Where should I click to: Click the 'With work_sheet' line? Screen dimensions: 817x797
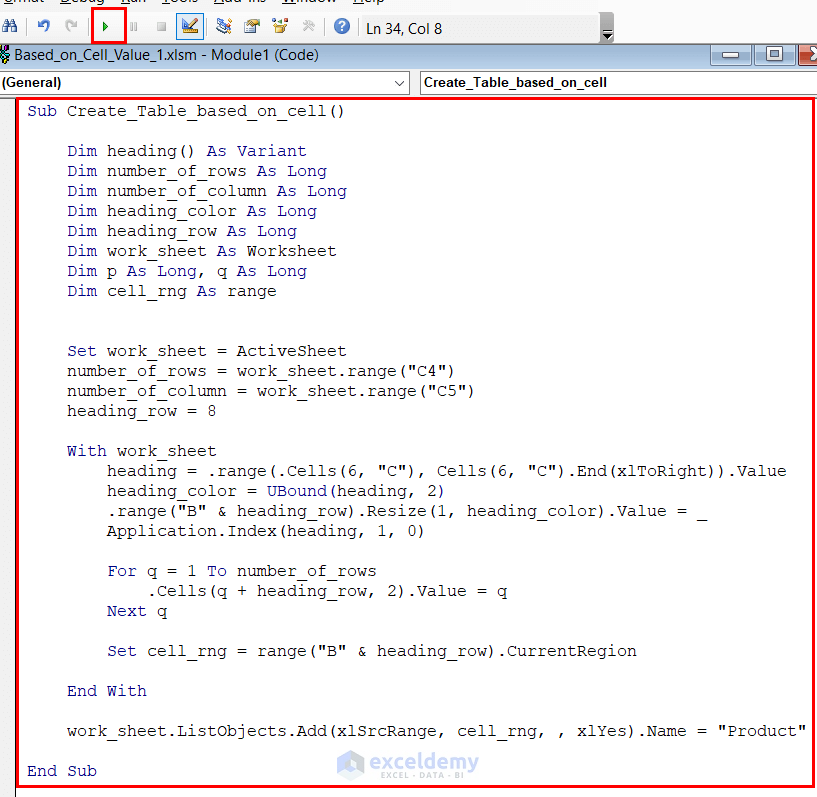(x=142, y=451)
